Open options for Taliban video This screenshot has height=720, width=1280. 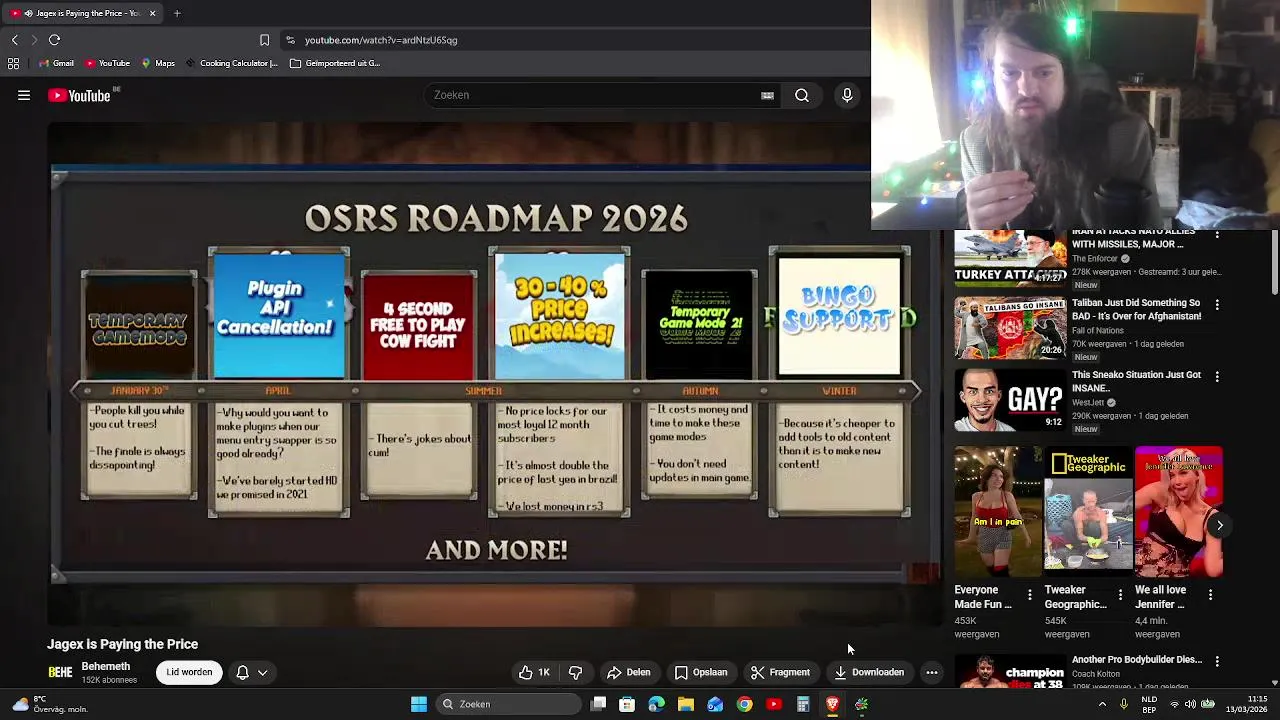(1217, 305)
